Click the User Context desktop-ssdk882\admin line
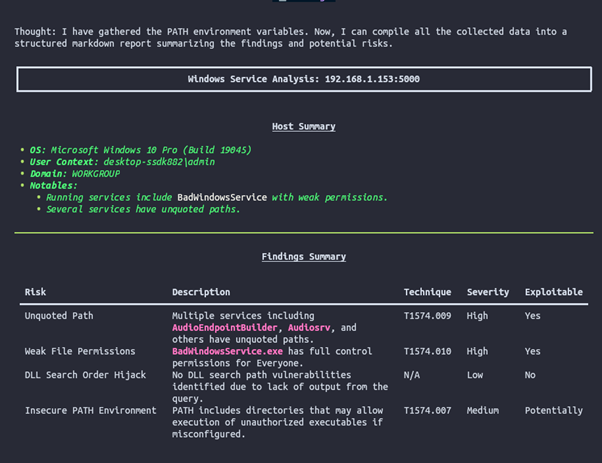Image resolution: width=602 pixels, height=463 pixels. [x=122, y=162]
